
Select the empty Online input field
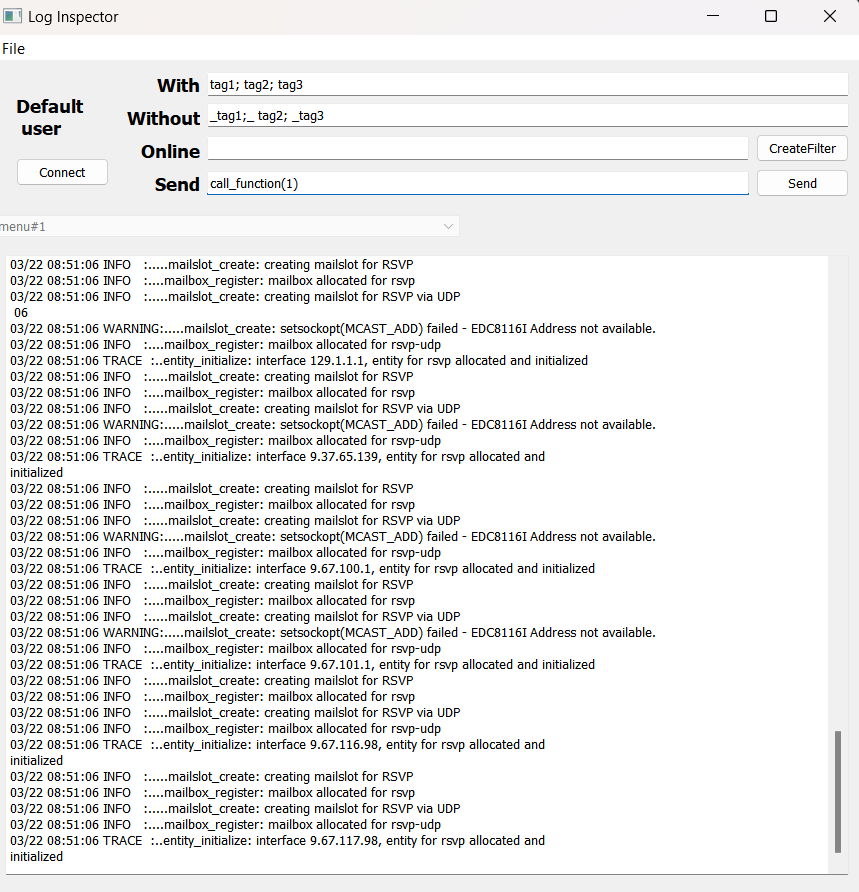477,149
